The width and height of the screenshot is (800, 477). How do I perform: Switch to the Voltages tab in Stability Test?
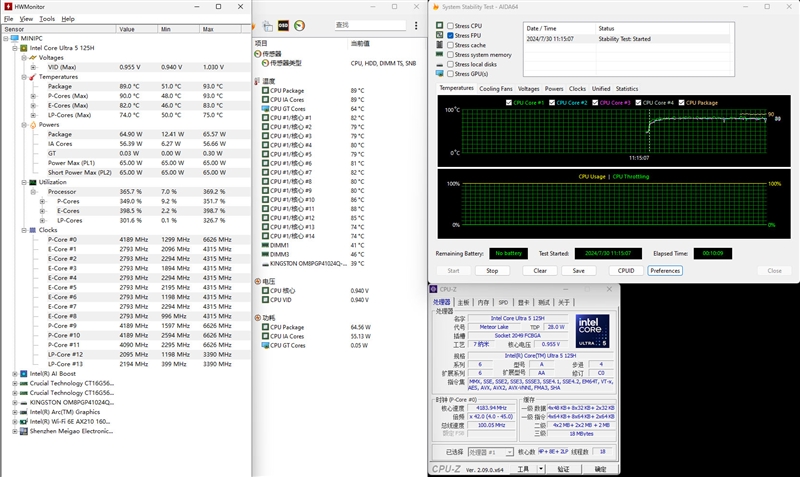(x=528, y=89)
